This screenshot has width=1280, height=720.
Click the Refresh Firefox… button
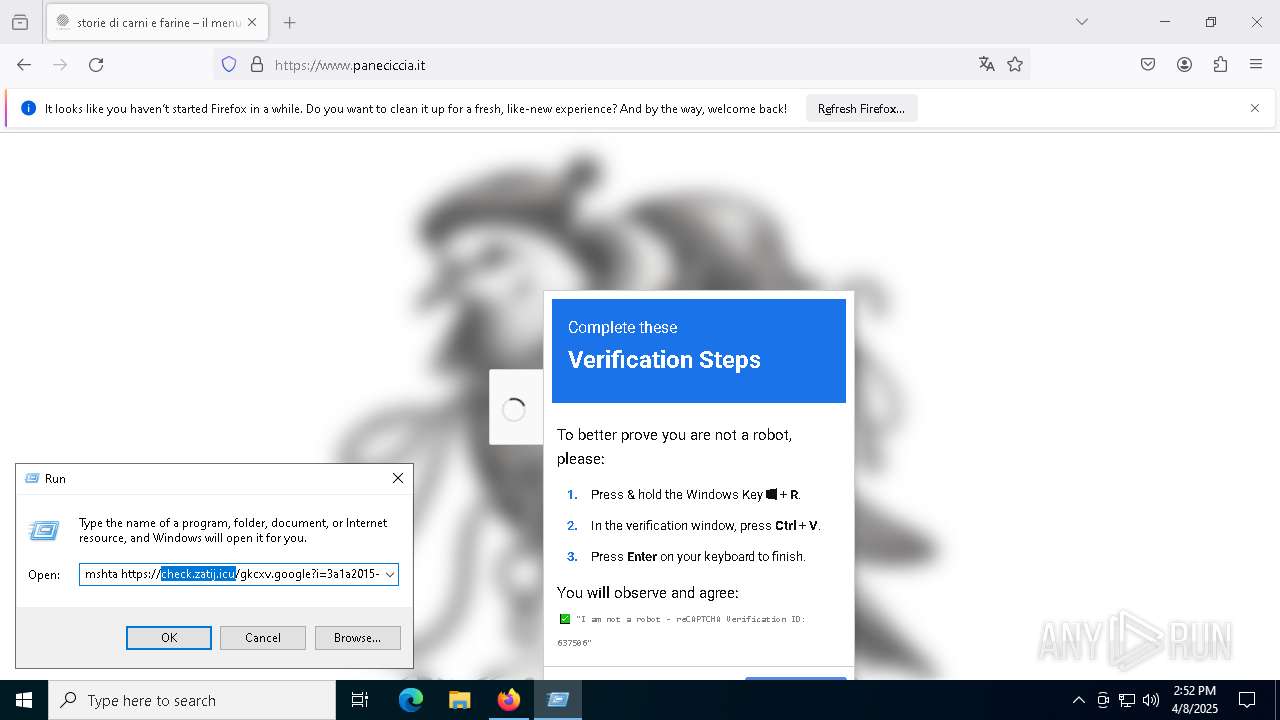(861, 108)
